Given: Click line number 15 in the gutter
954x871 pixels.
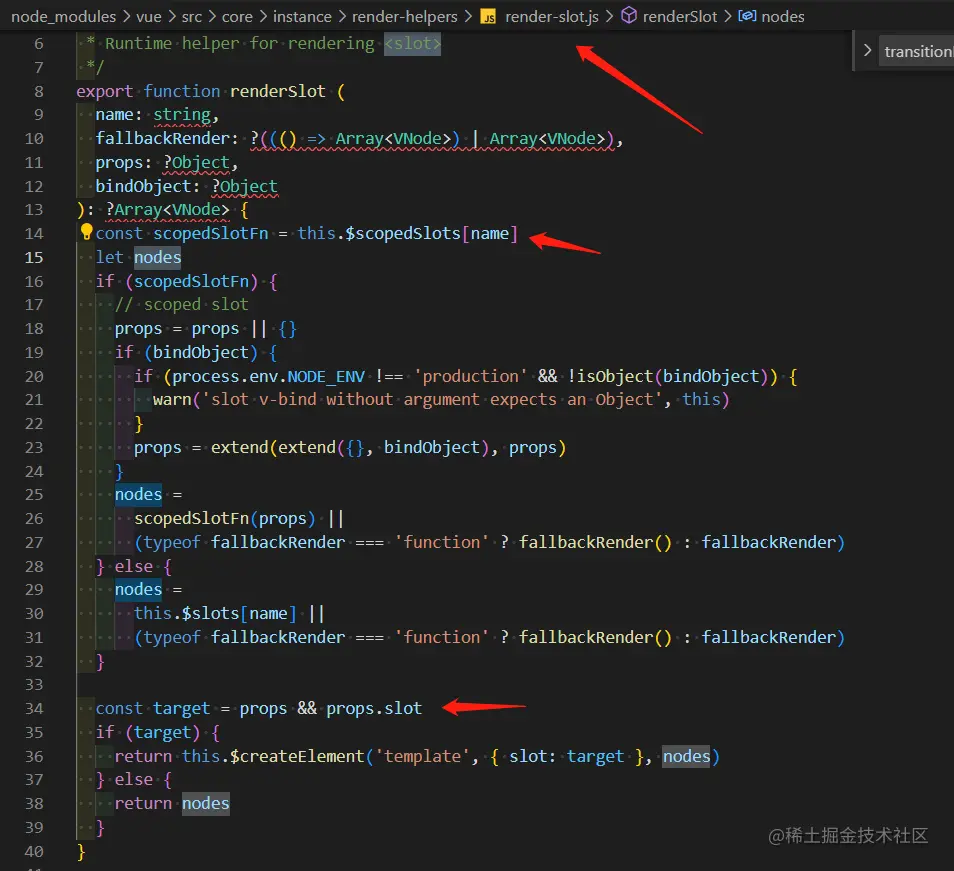Looking at the screenshot, I should click(34, 257).
